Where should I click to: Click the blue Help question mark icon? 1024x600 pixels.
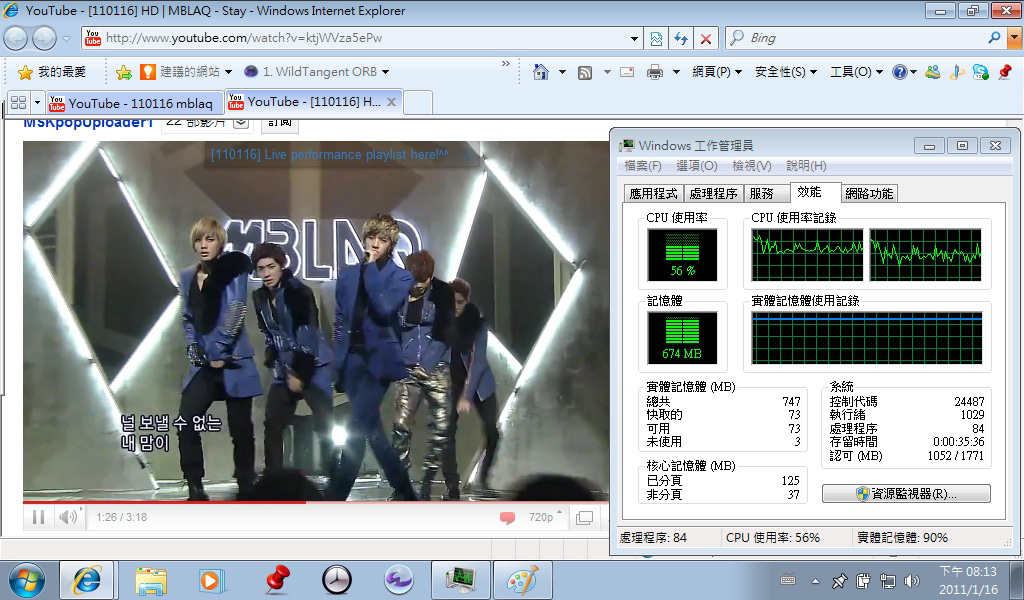click(x=900, y=72)
